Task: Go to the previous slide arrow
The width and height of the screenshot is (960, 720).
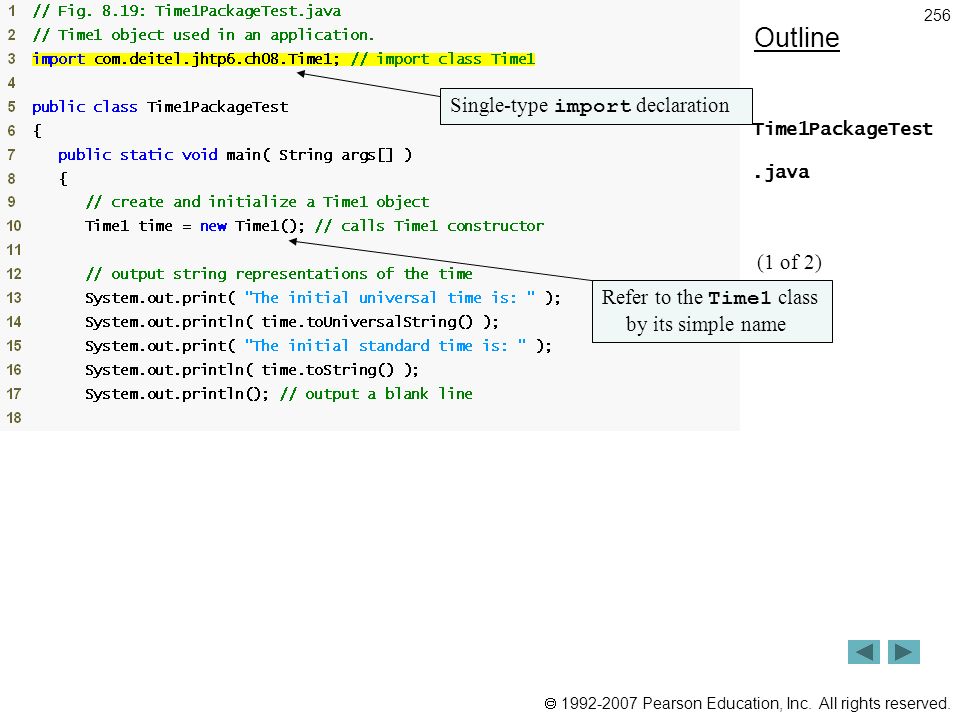Action: pos(863,652)
